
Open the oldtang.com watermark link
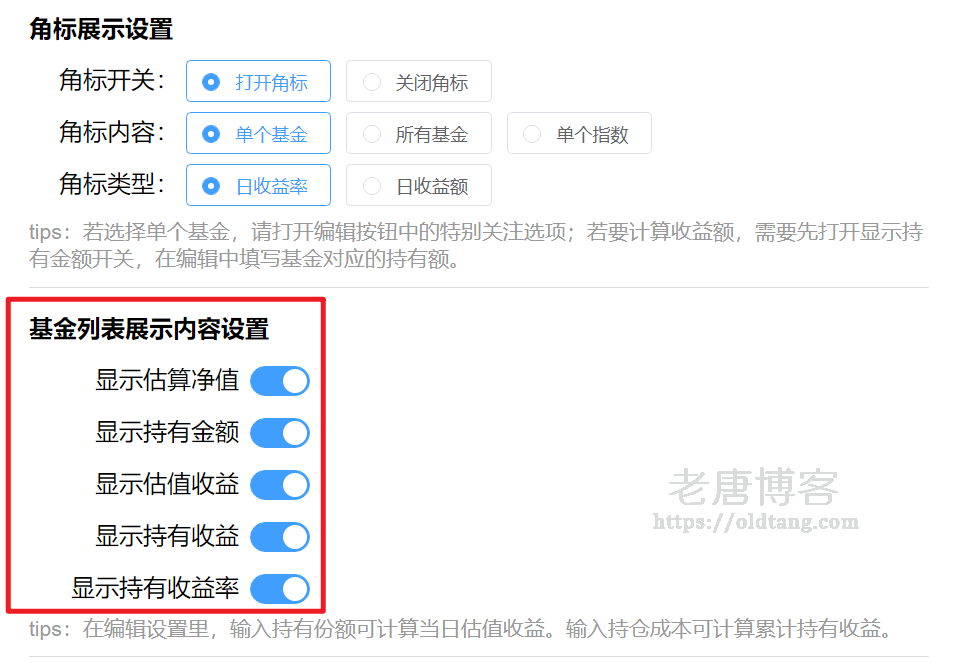pyautogui.click(x=755, y=522)
